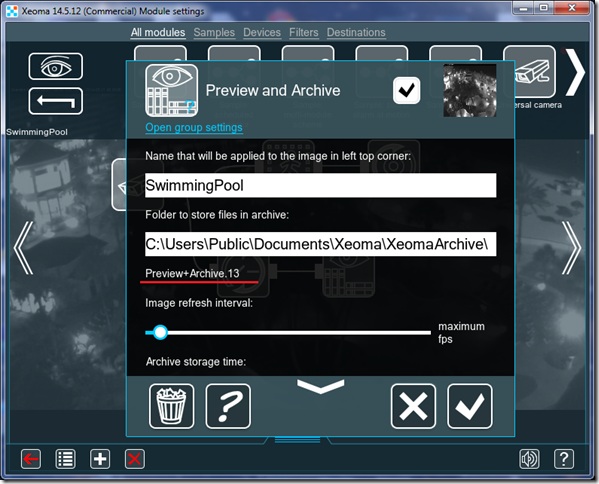Maximize the Xeoma window
The image size is (599, 484).
[x=544, y=8]
